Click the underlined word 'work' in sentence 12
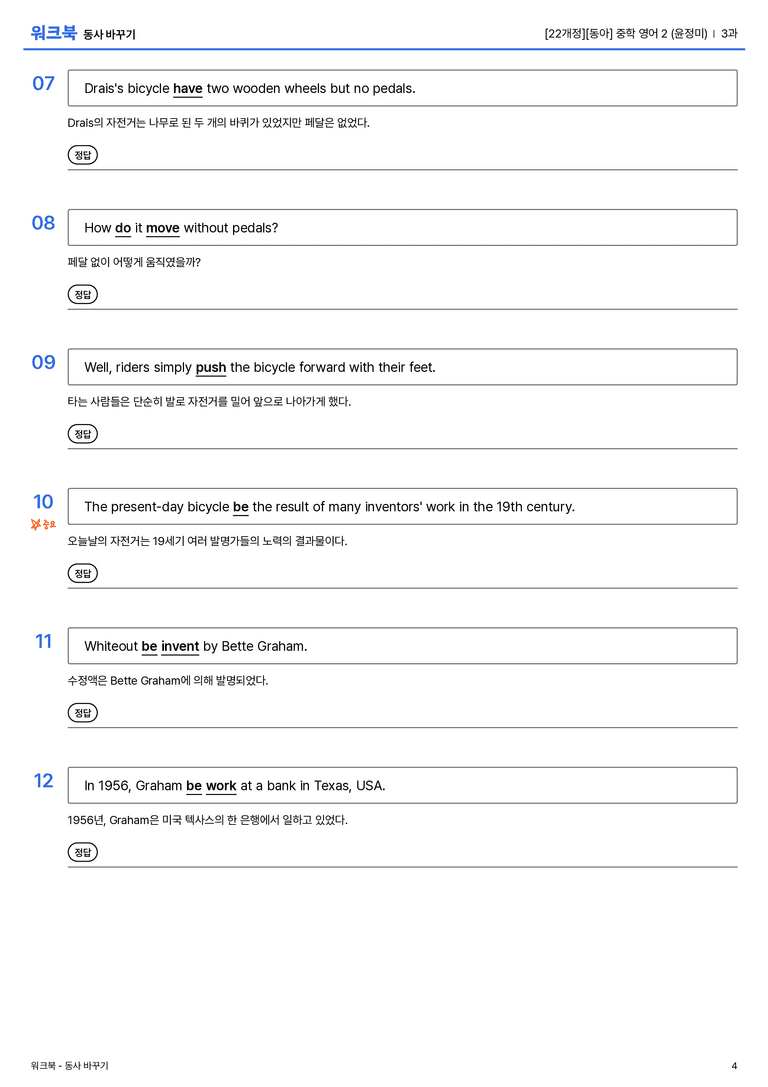Screen dimensions: 768x1087 pos(221,785)
